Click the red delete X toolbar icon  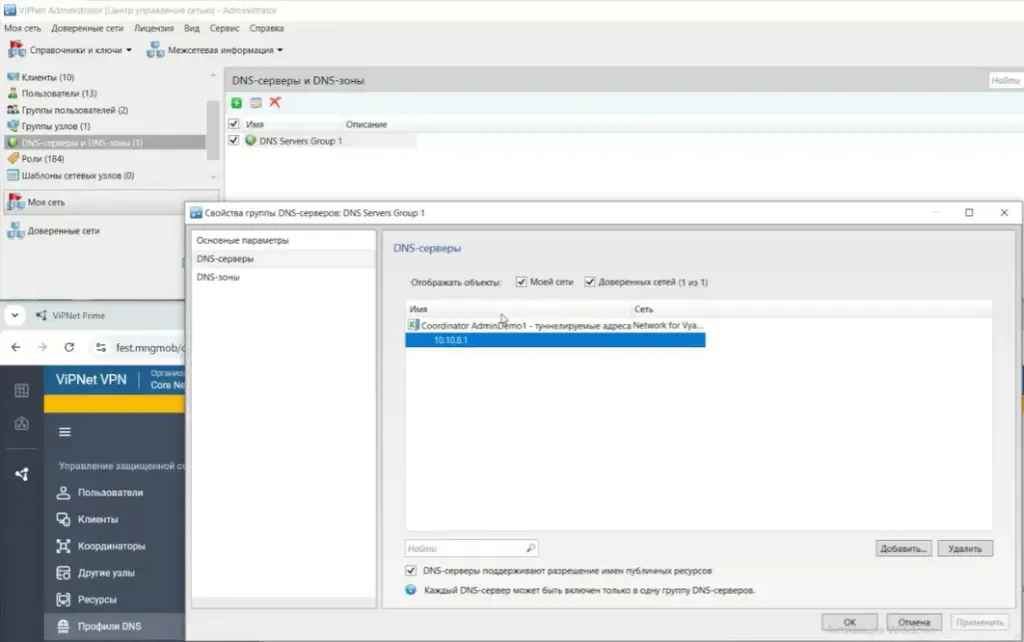coord(275,102)
